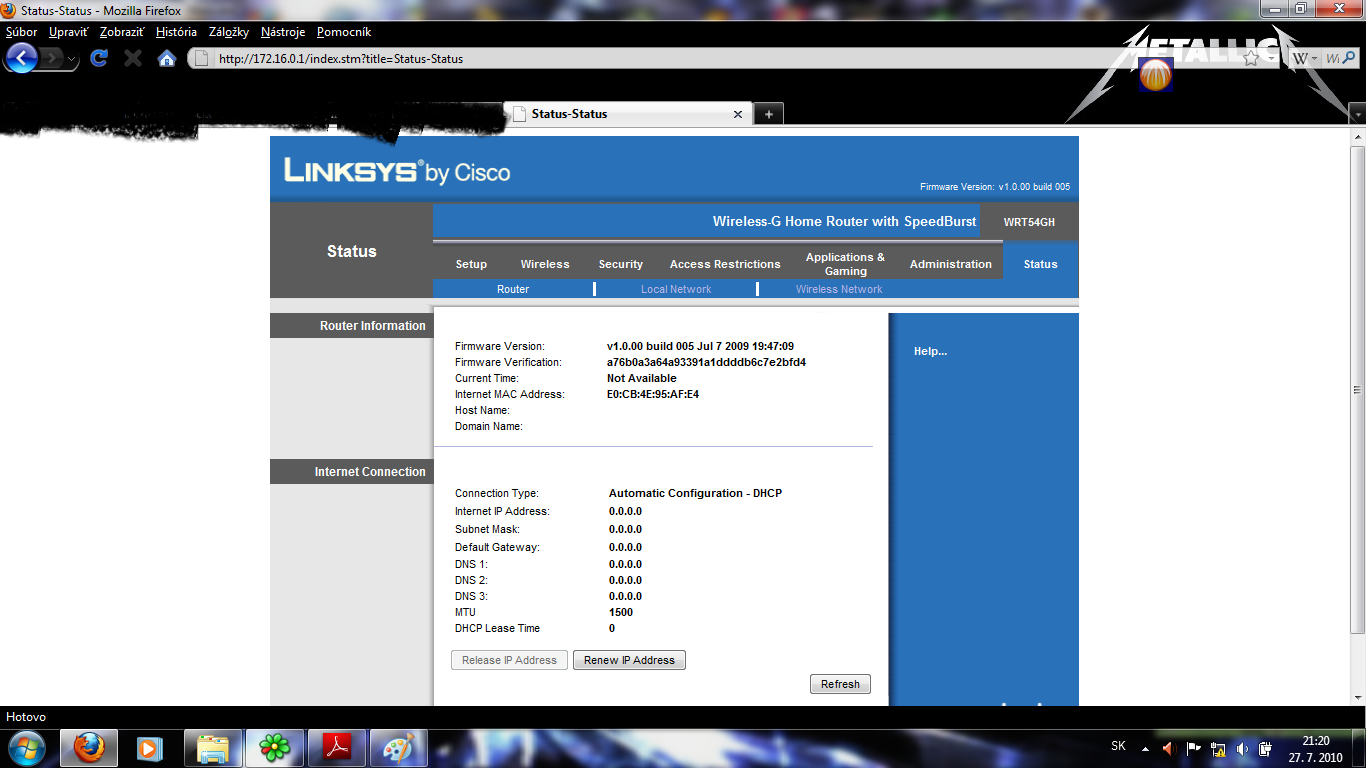
Task: Click the disabled Release IP Address button
Action: point(509,660)
